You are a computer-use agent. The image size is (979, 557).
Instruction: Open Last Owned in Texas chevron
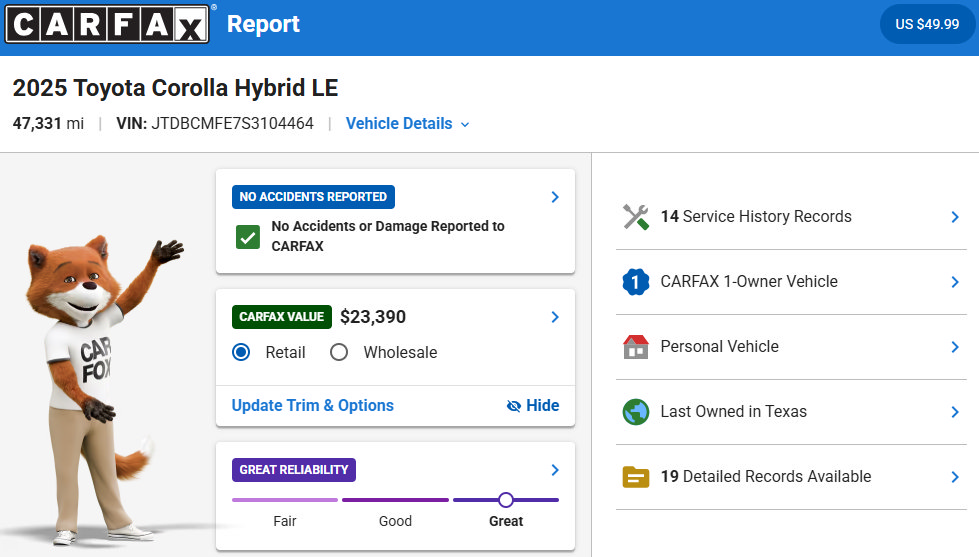(x=955, y=412)
